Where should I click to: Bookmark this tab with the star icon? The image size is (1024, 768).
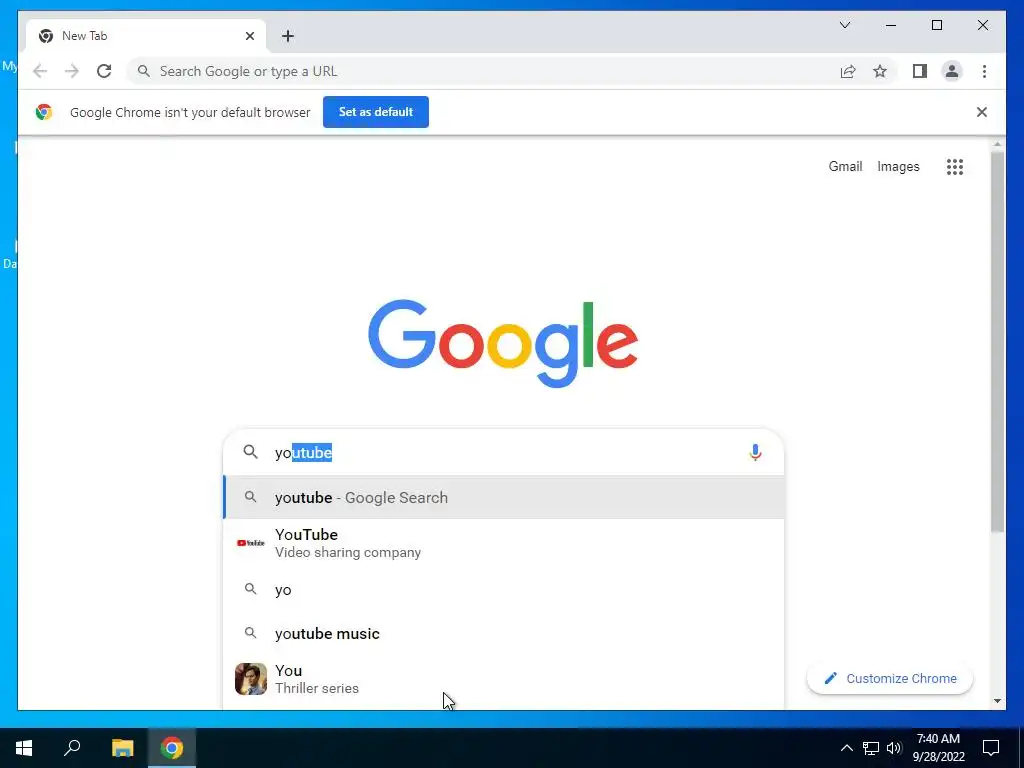tap(880, 71)
